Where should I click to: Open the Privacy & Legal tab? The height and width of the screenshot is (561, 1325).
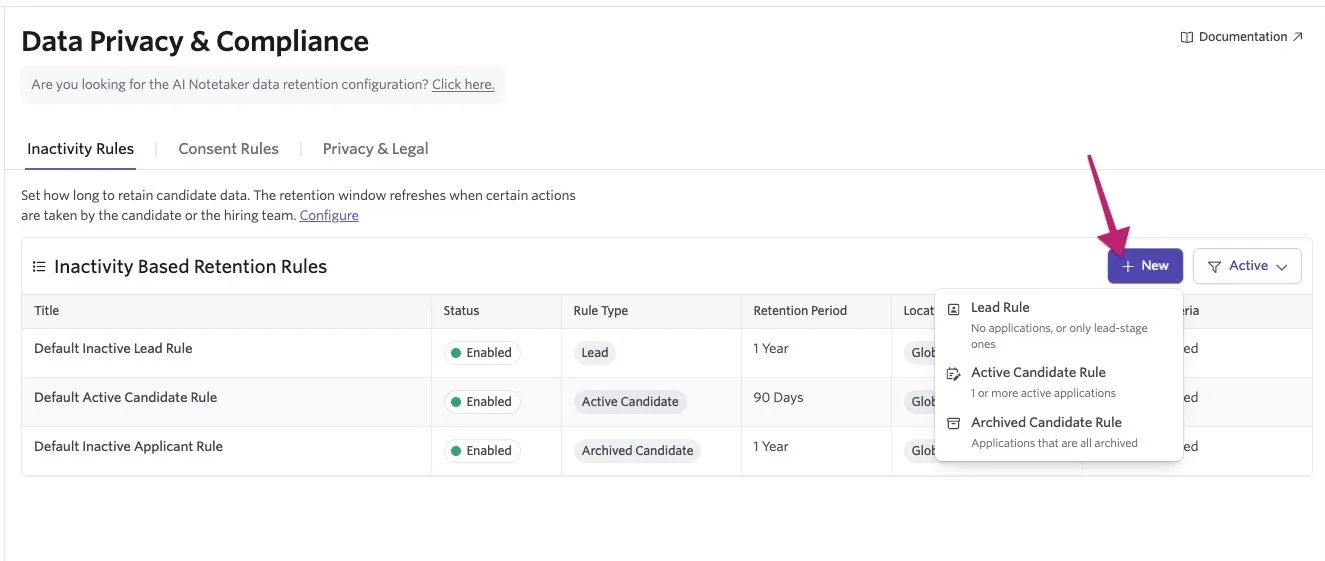point(375,149)
